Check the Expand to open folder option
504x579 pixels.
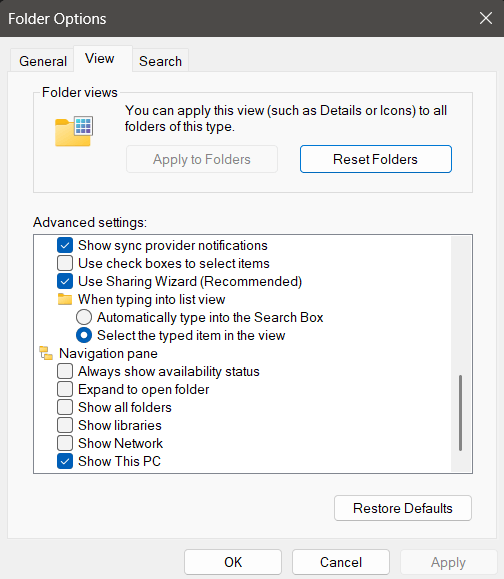pyautogui.click(x=65, y=389)
